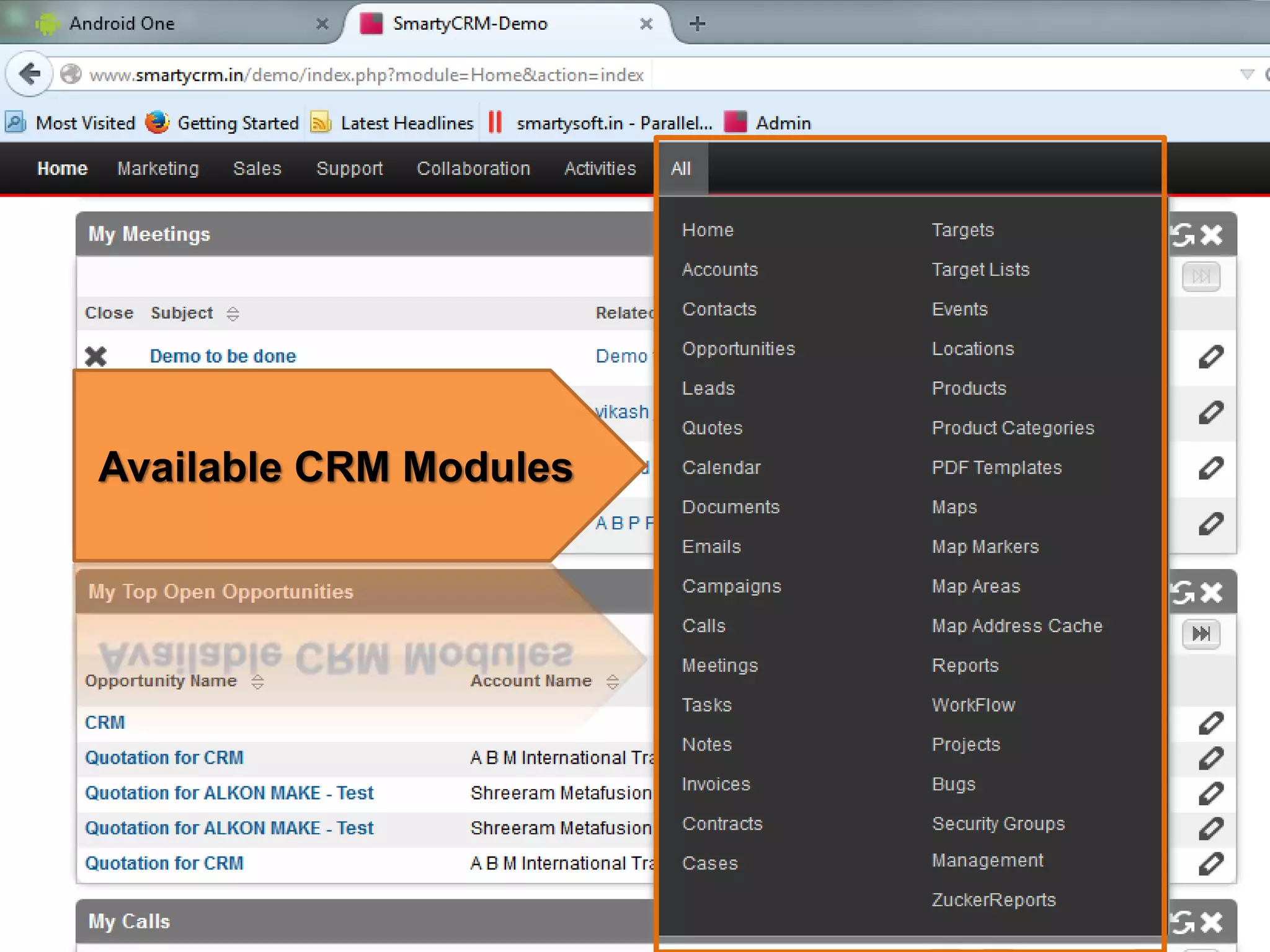The image size is (1270, 952).
Task: Select Security Groups from the All menu
Action: point(998,824)
